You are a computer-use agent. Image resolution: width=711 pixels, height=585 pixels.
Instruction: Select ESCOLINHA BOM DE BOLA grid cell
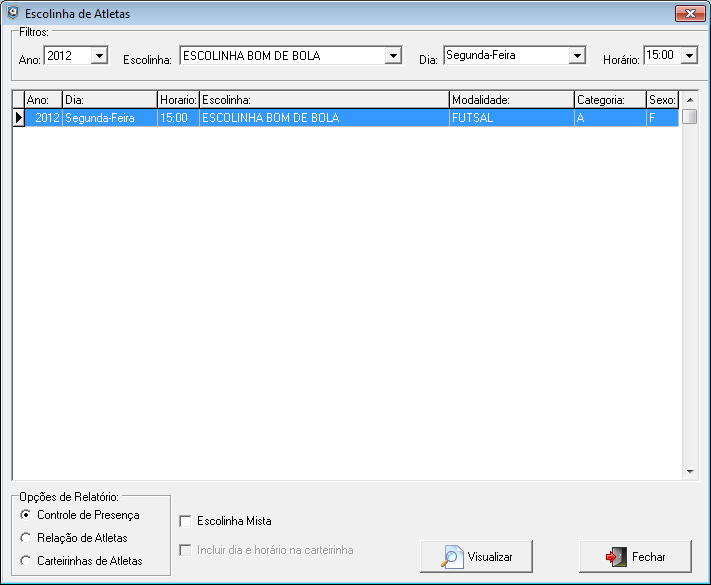324,118
